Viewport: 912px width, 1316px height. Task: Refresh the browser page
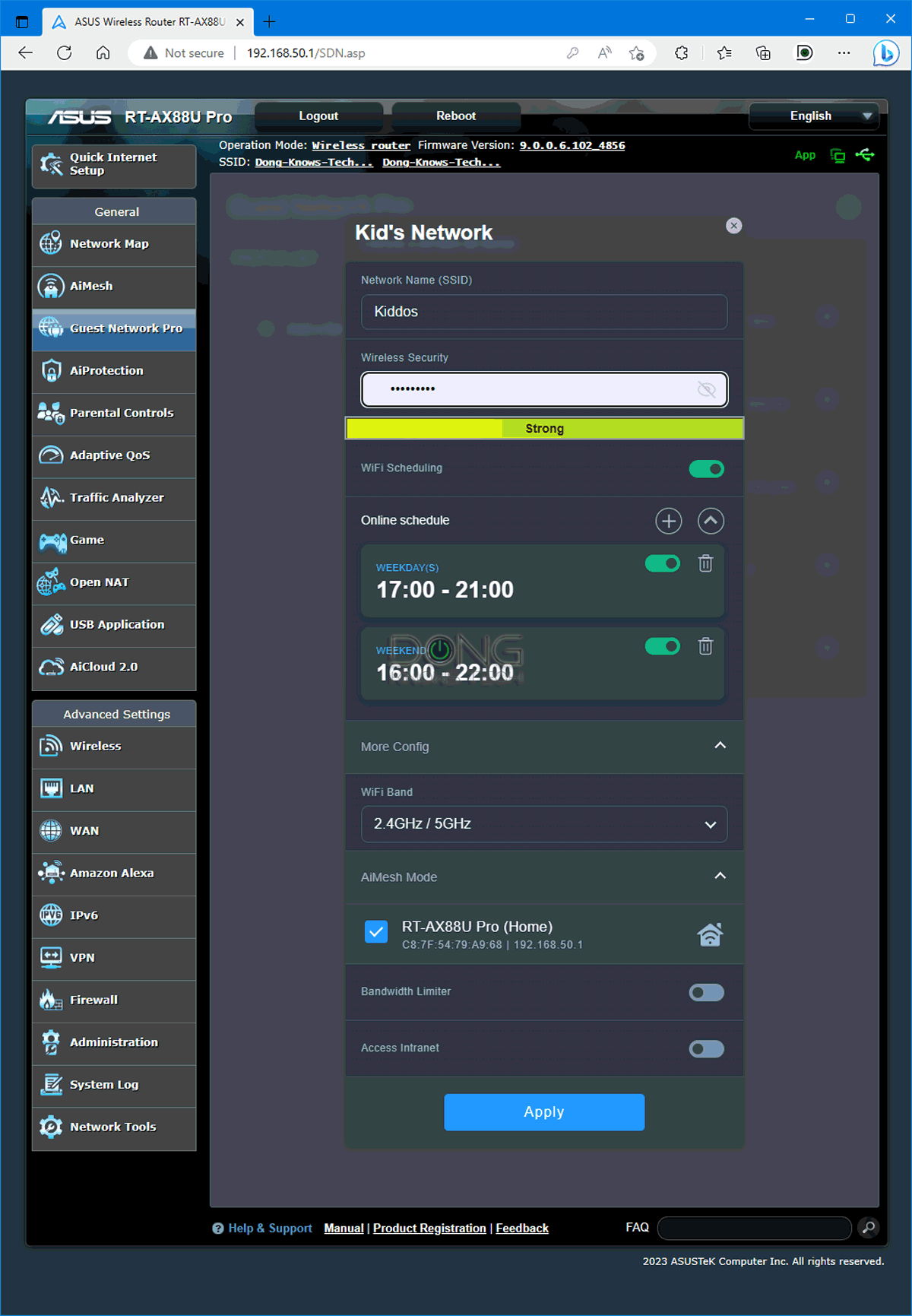(65, 52)
